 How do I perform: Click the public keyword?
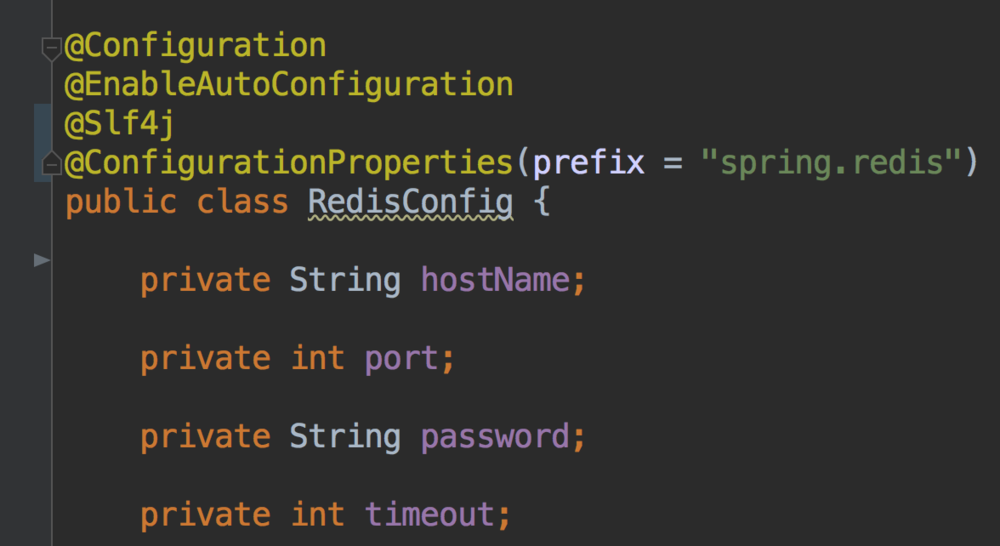tap(120, 202)
